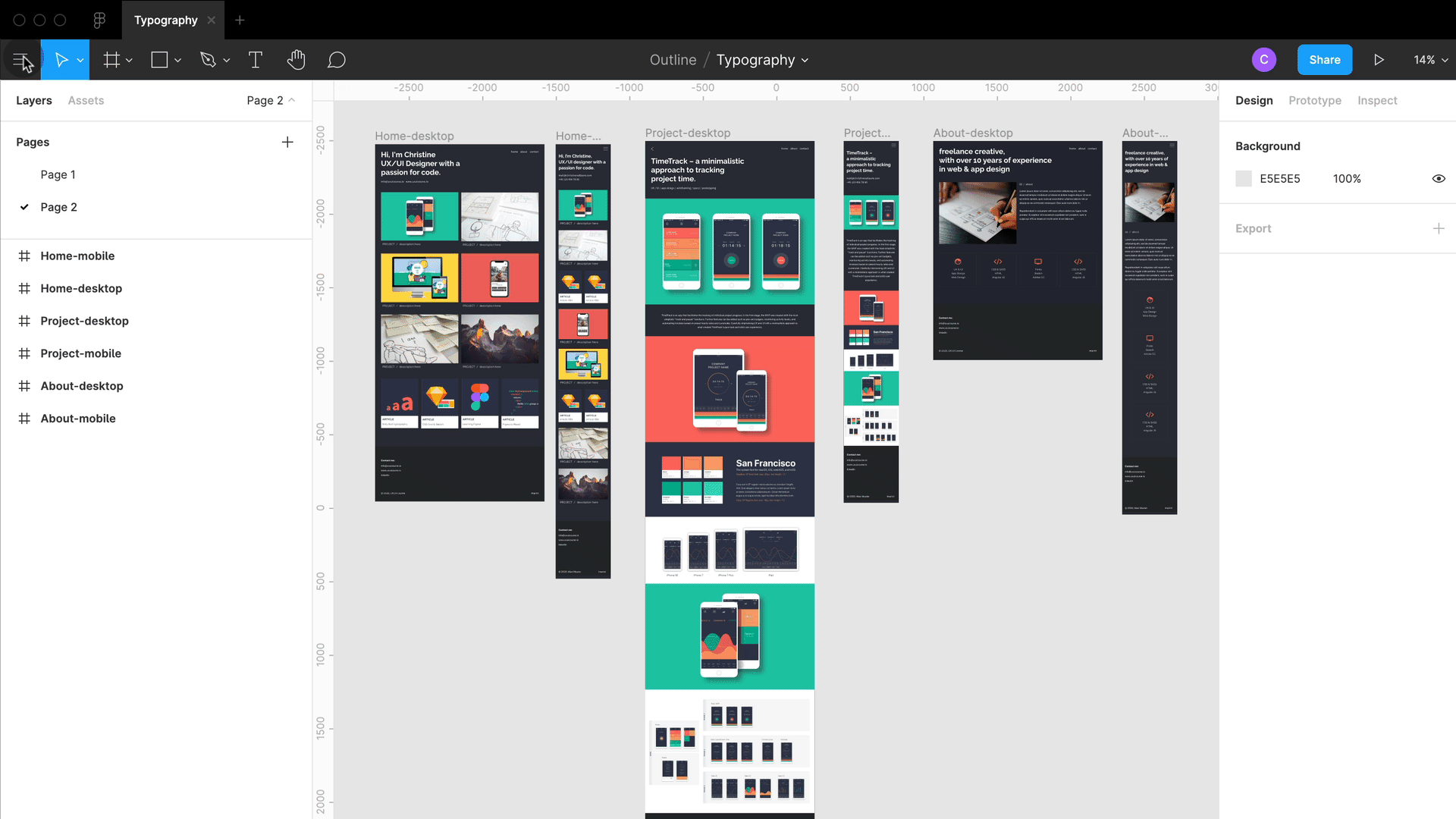The width and height of the screenshot is (1456, 819).
Task: Select the Comment tool
Action: click(x=337, y=60)
